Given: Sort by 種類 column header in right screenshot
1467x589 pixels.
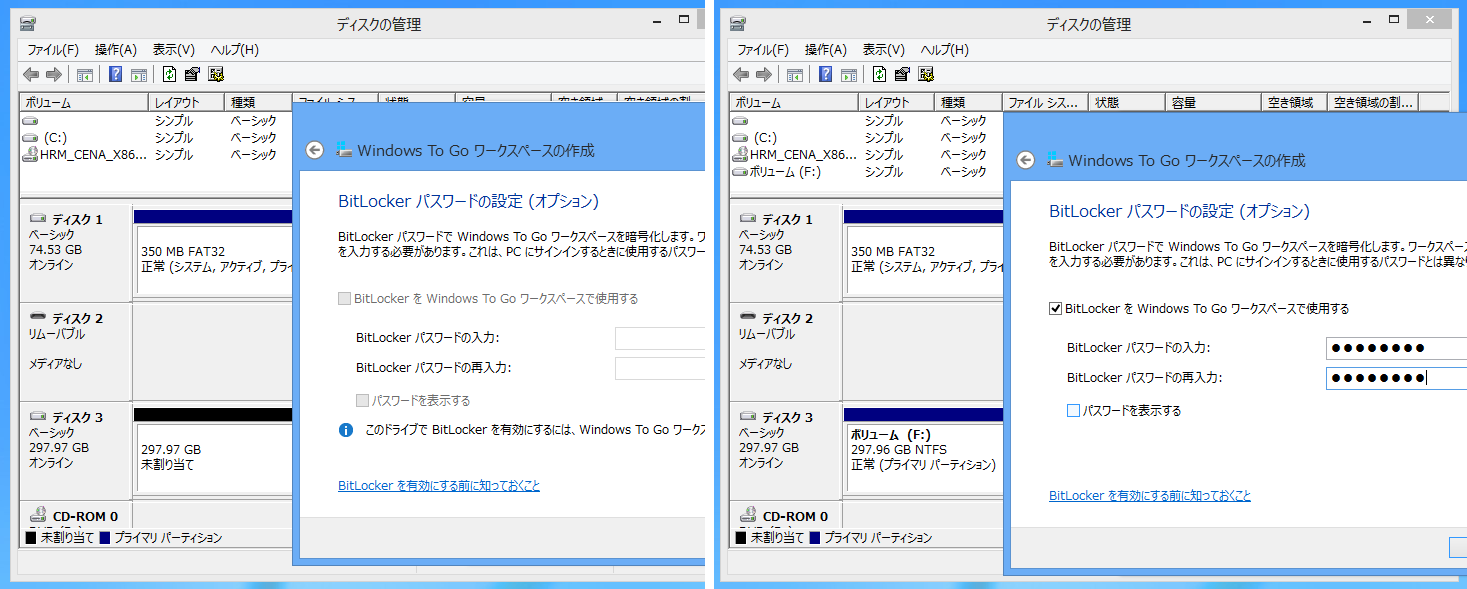Looking at the screenshot, I should coord(968,102).
